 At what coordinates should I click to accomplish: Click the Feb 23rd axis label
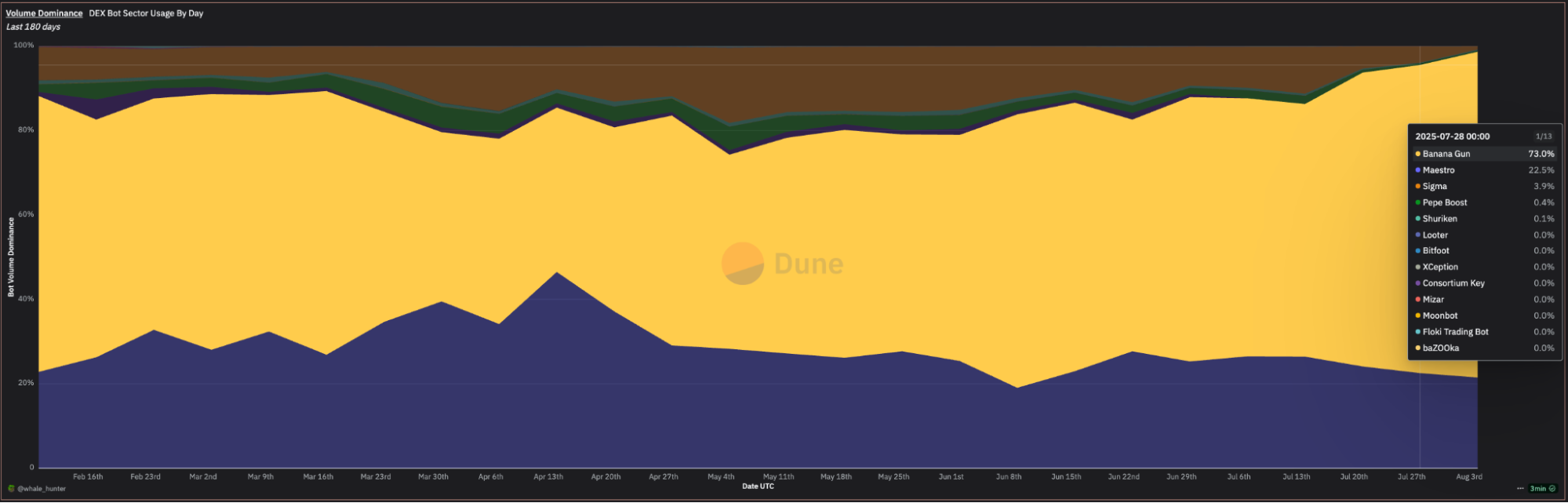pyautogui.click(x=145, y=477)
